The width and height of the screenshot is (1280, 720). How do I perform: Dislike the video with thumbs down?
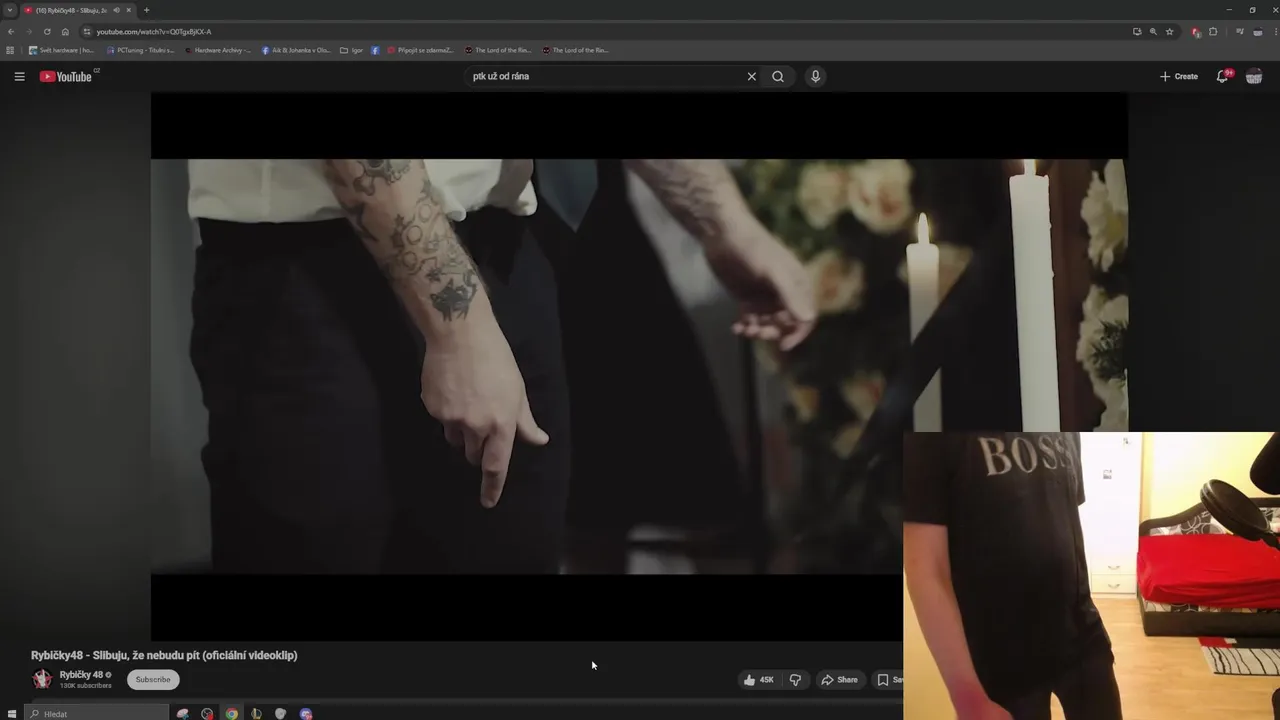pos(795,679)
